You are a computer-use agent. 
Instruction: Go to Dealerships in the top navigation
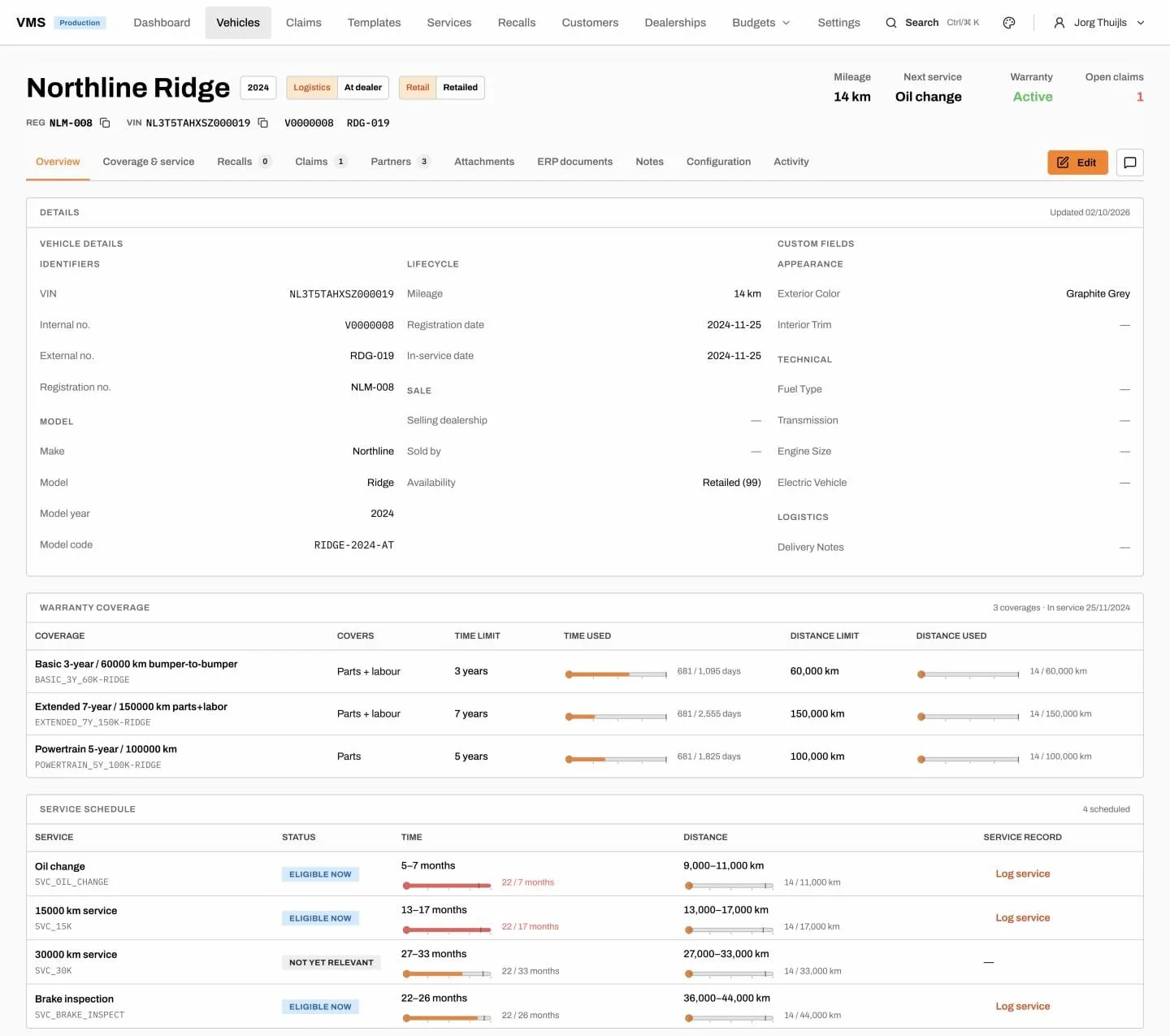(x=675, y=23)
